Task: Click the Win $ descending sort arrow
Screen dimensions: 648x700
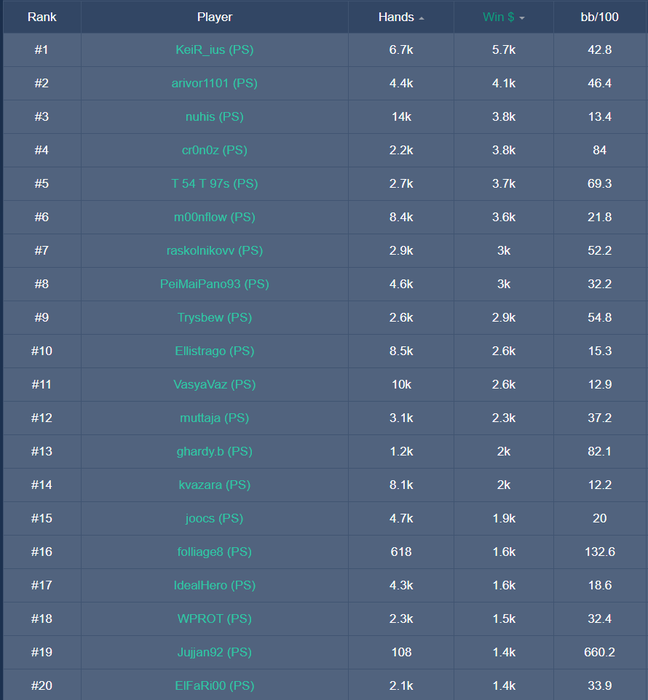Action: click(x=522, y=18)
